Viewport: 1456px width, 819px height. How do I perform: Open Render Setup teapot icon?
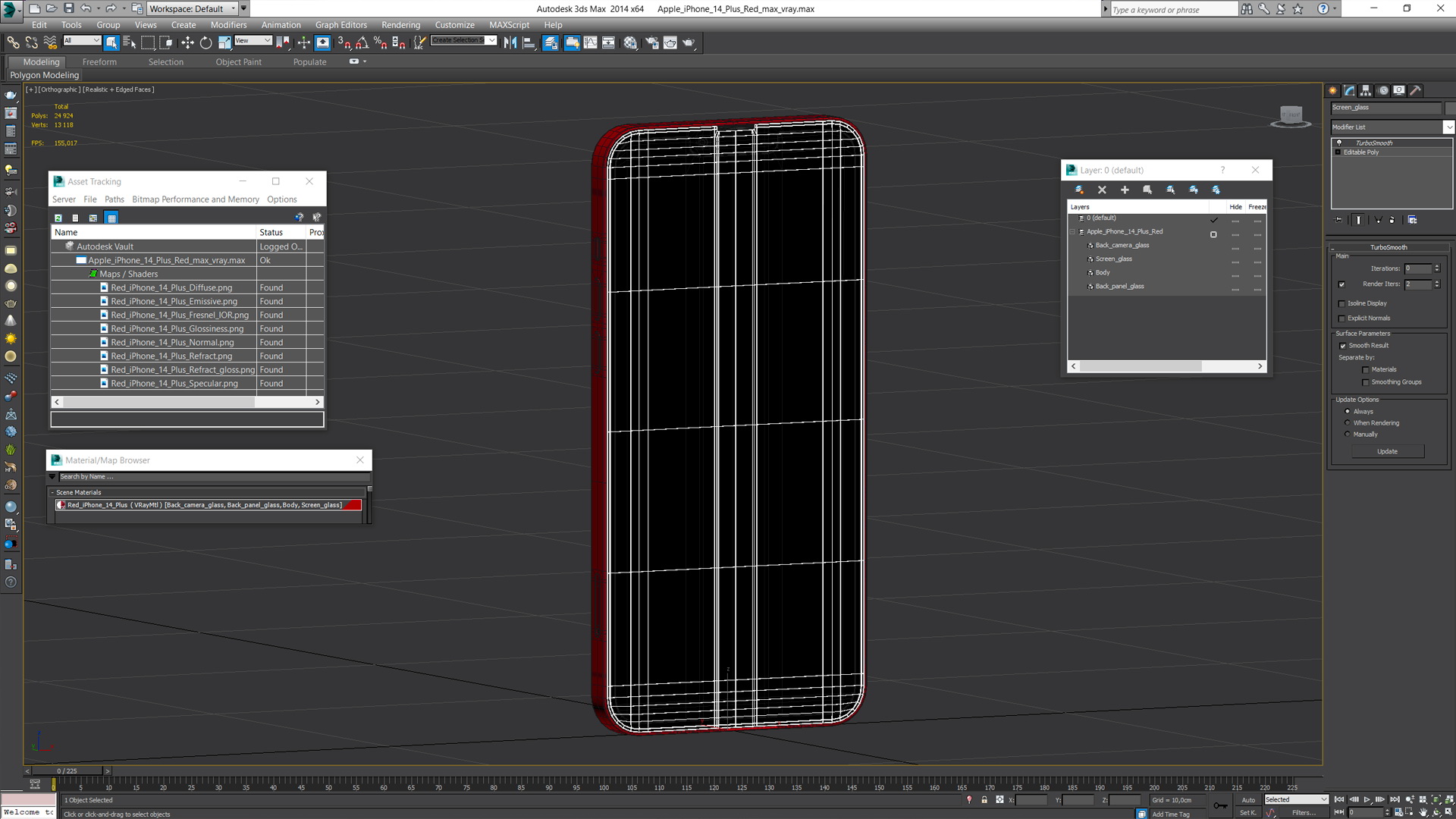651,42
